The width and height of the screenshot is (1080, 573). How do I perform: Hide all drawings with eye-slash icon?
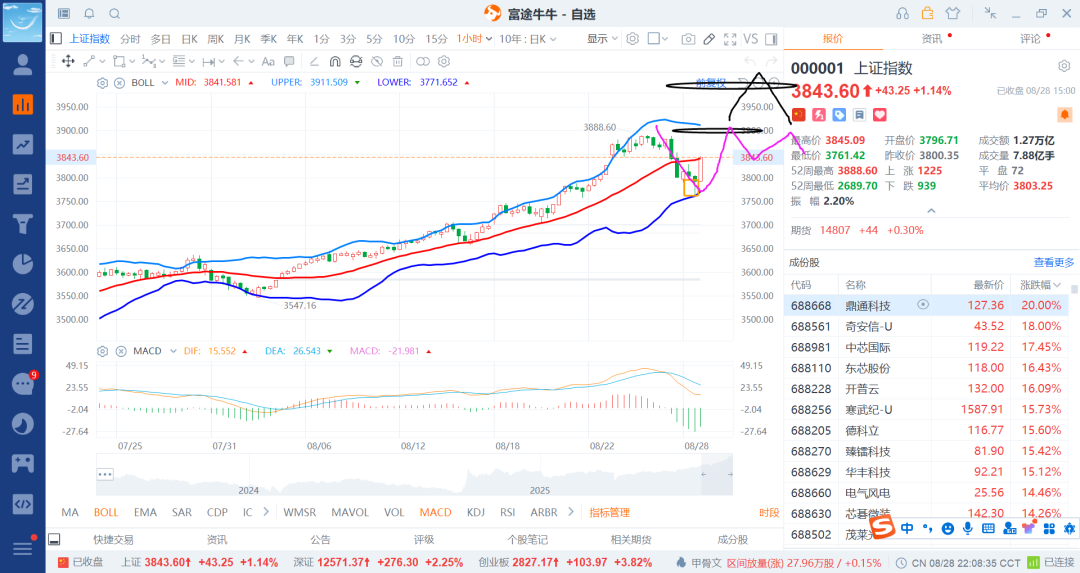(377, 61)
